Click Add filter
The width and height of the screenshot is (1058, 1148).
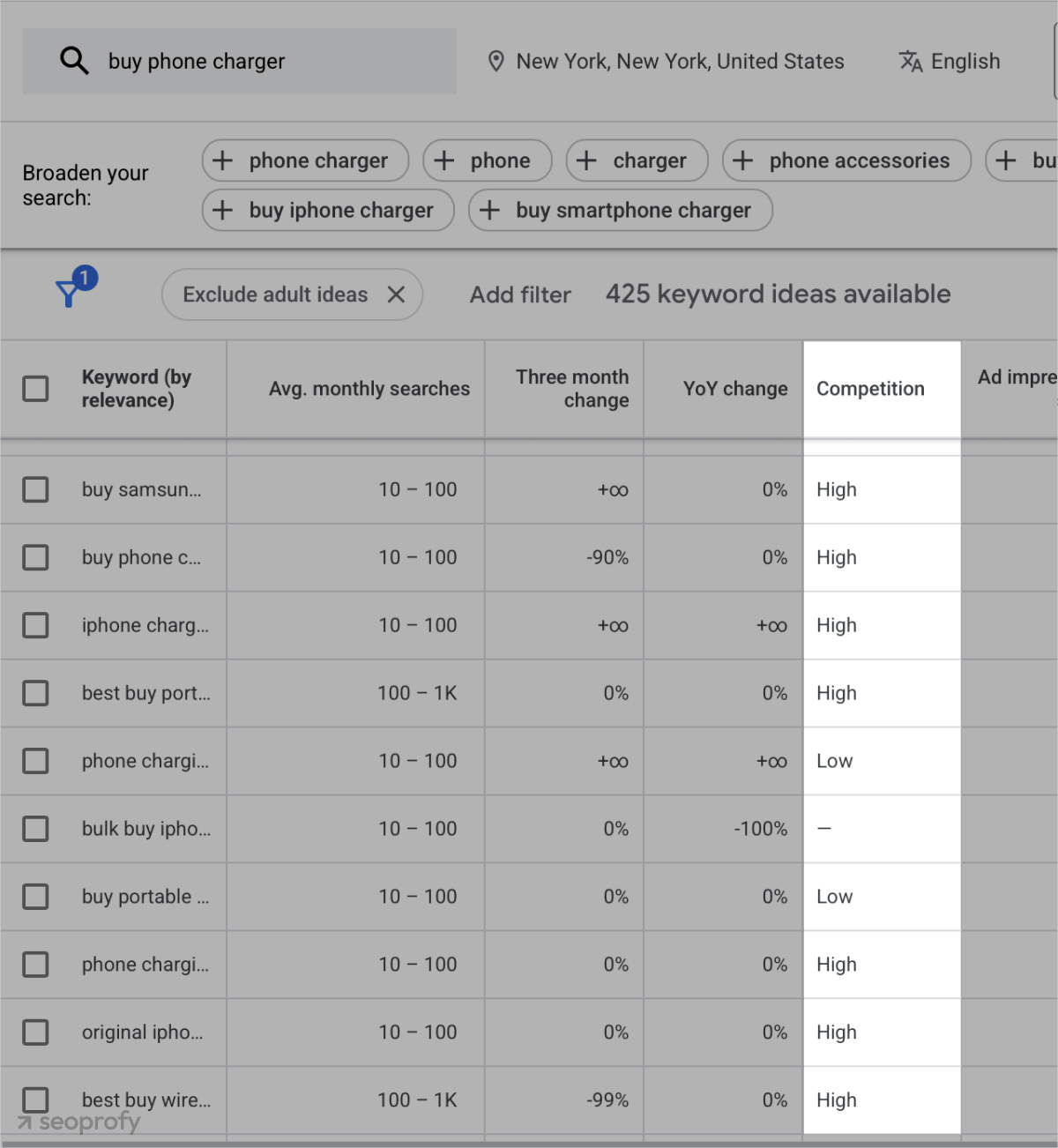(x=520, y=294)
